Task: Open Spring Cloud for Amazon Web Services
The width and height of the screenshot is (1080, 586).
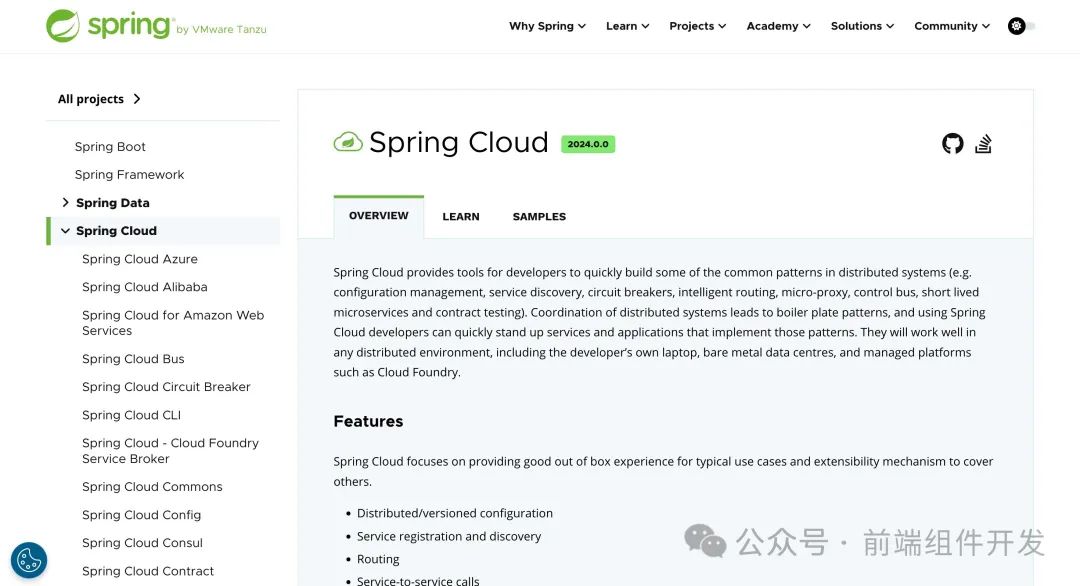Action: (173, 323)
